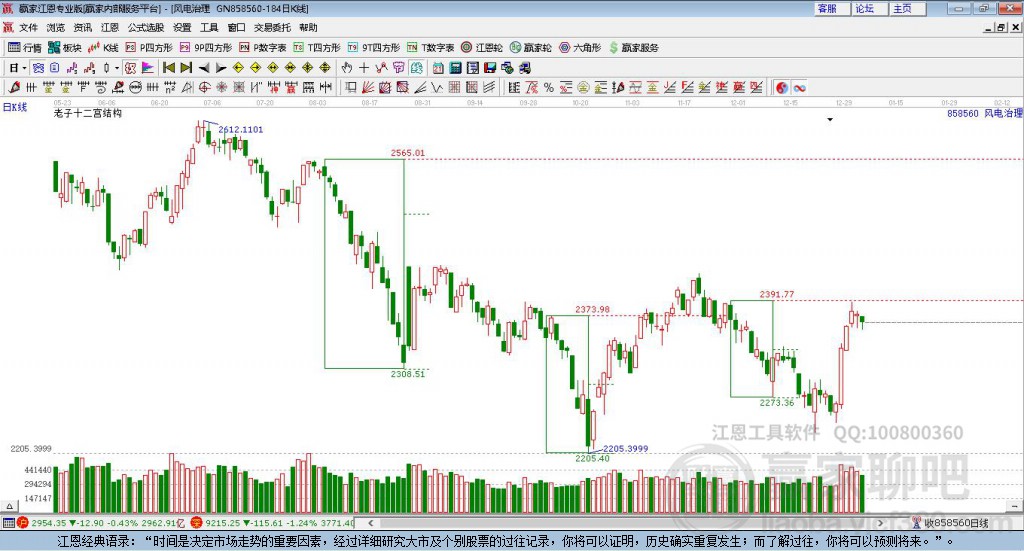Open the 帮助 menu
This screenshot has width=1024, height=551.
[308, 27]
